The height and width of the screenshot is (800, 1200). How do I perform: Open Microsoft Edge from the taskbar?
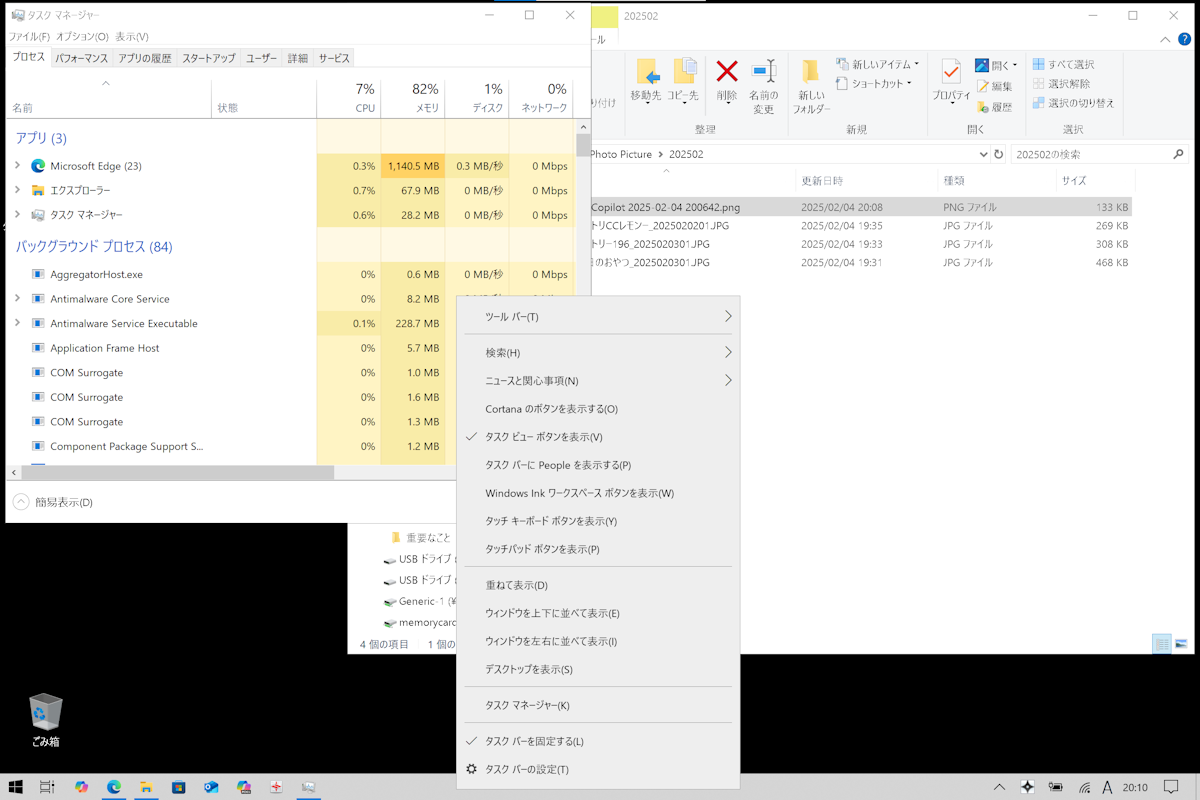coord(114,787)
